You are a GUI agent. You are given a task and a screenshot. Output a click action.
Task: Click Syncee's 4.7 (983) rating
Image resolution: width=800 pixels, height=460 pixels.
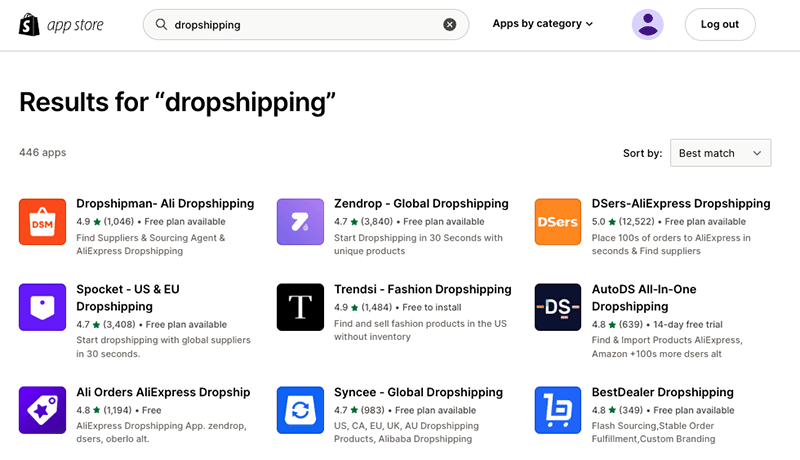[x=358, y=410]
